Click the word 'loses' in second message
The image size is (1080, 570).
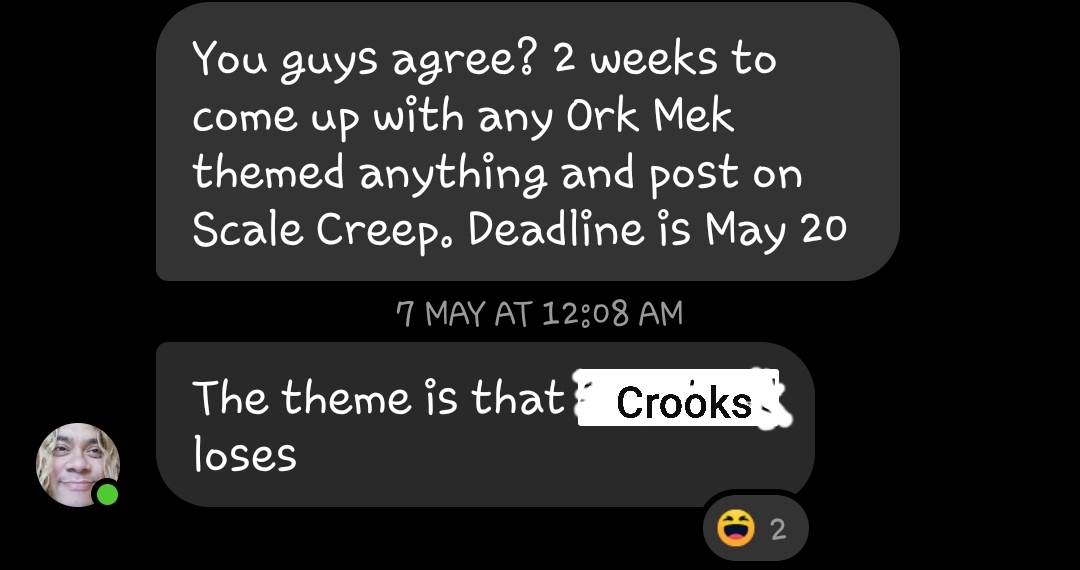tap(245, 454)
